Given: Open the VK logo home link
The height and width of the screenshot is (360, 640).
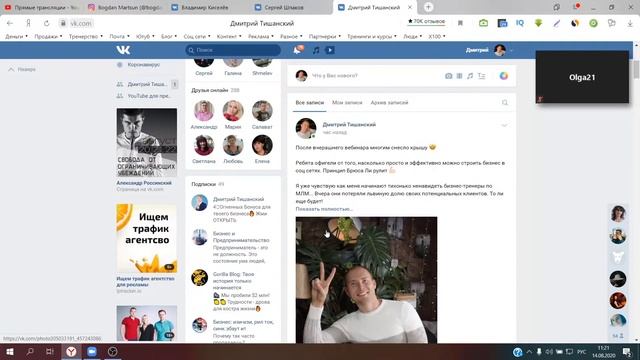Looking at the screenshot, I should [123, 50].
